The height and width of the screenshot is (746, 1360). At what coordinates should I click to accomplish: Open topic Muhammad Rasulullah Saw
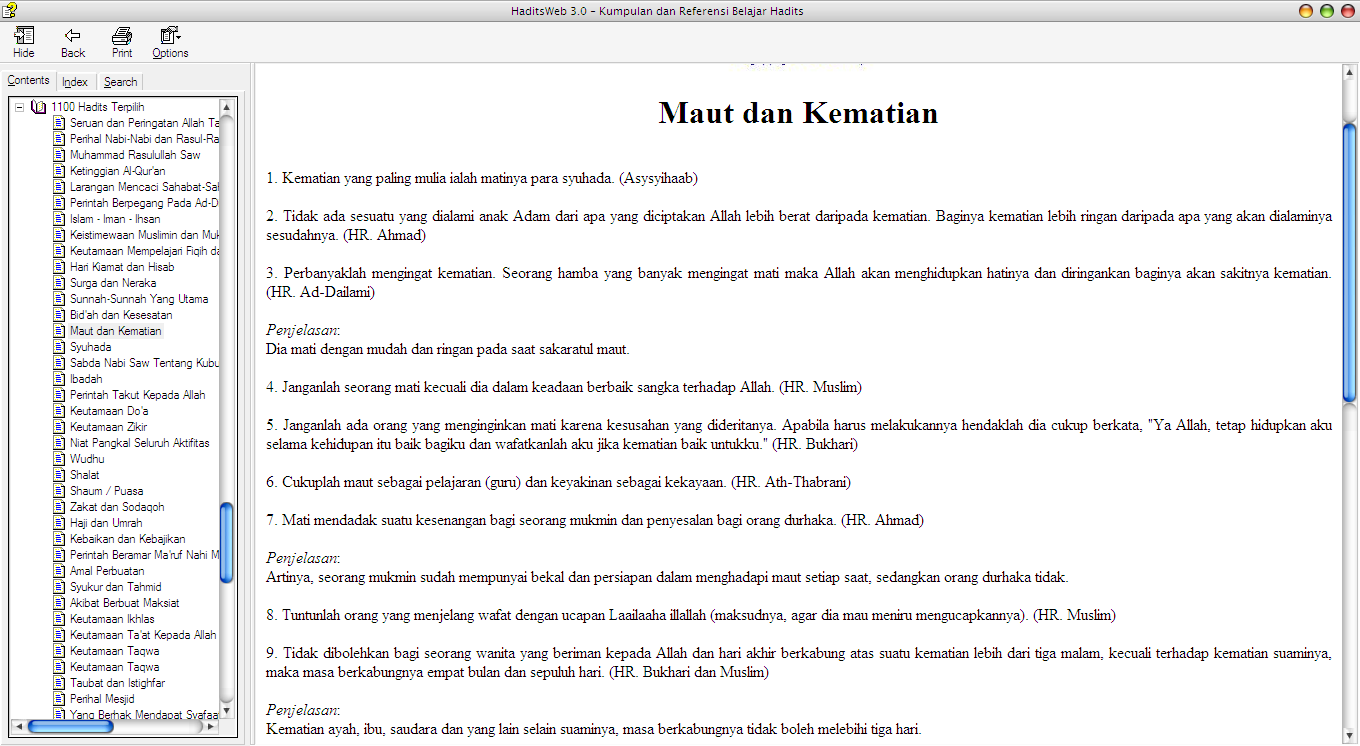click(135, 155)
